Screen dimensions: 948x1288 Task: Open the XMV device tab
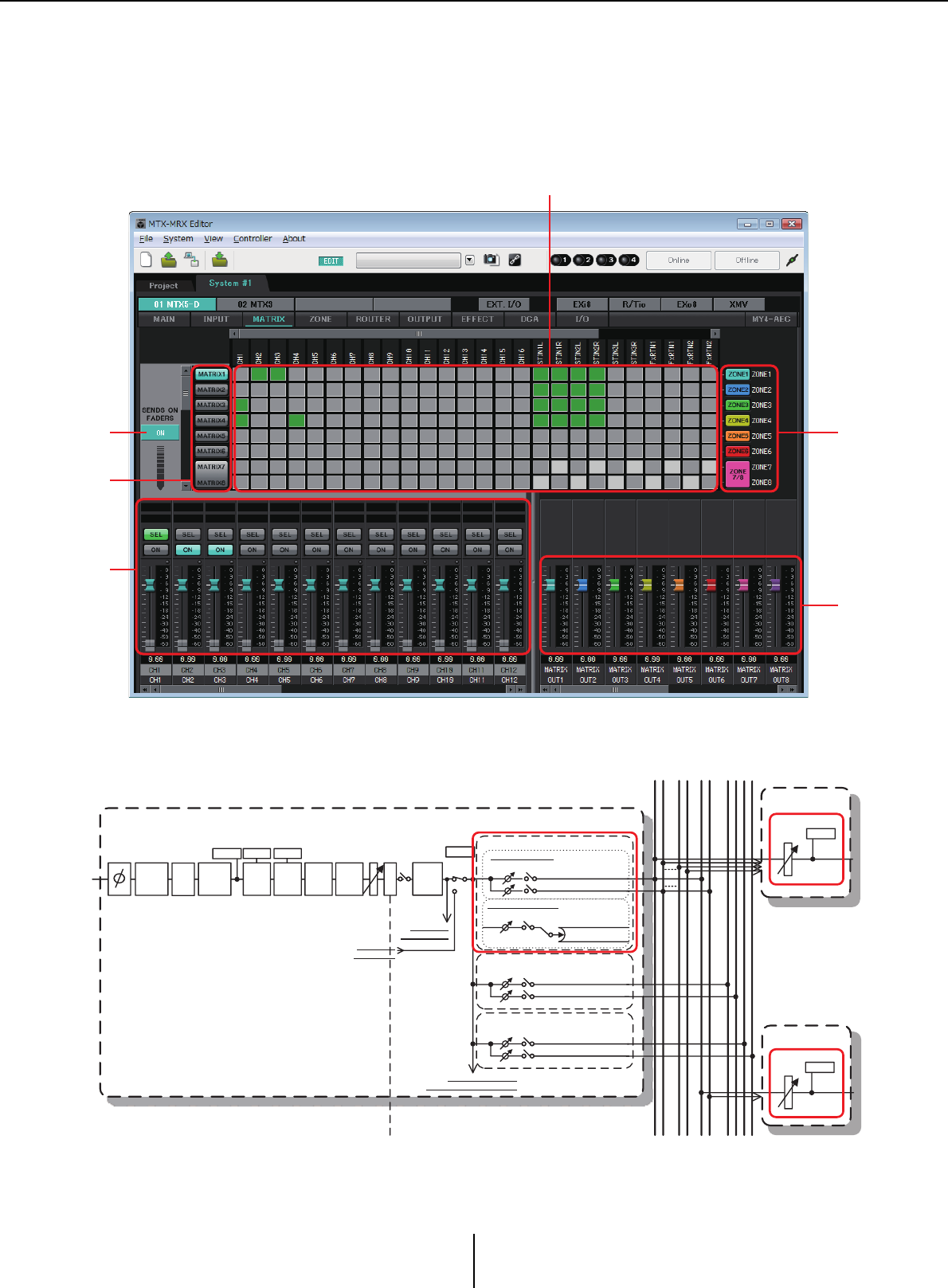click(x=738, y=304)
